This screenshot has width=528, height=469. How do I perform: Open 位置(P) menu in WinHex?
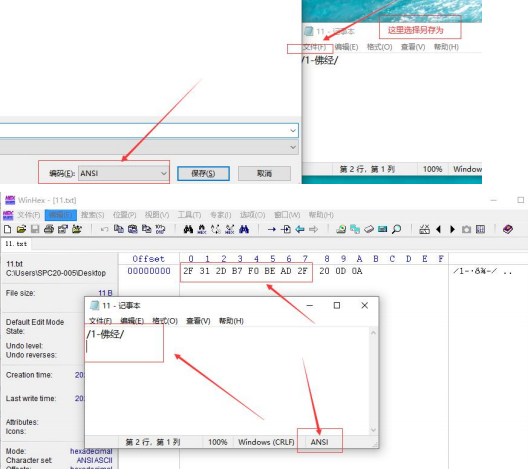(125, 215)
